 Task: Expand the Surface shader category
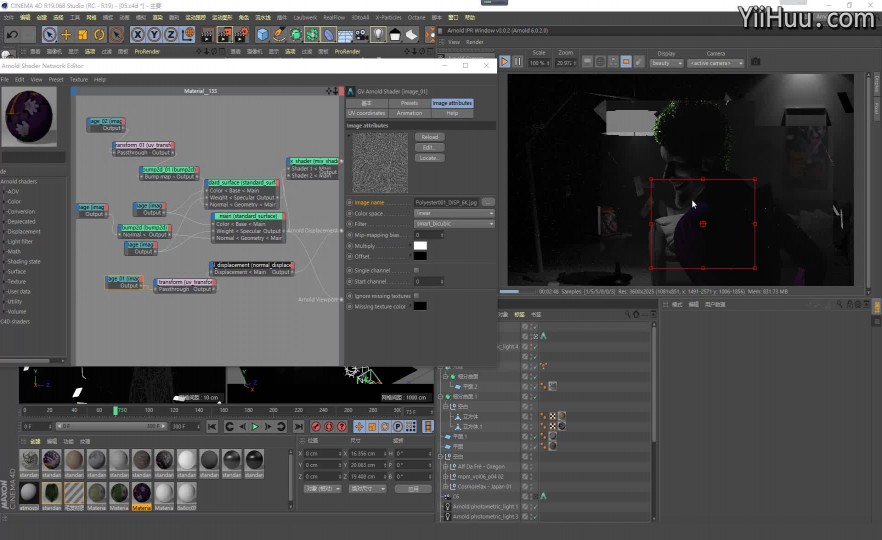point(16,272)
